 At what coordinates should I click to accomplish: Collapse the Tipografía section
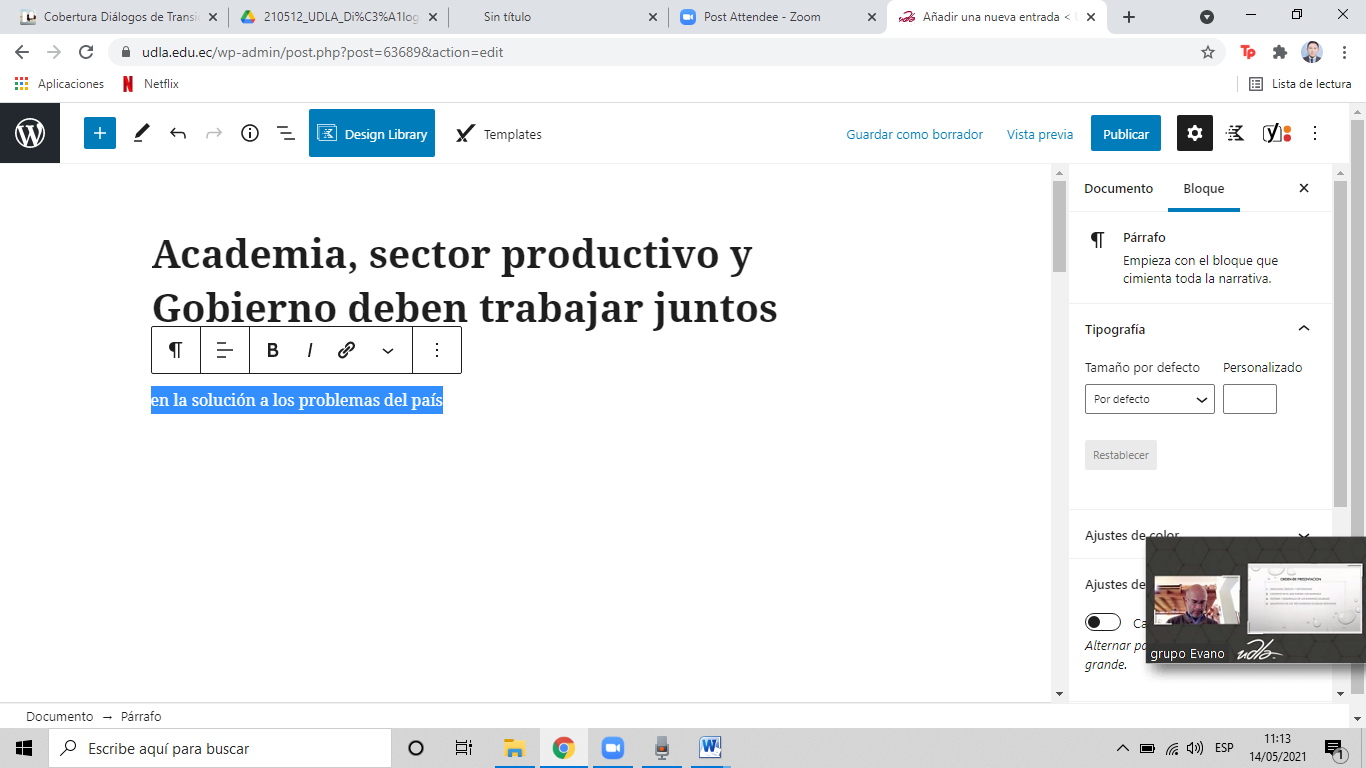(x=1303, y=329)
